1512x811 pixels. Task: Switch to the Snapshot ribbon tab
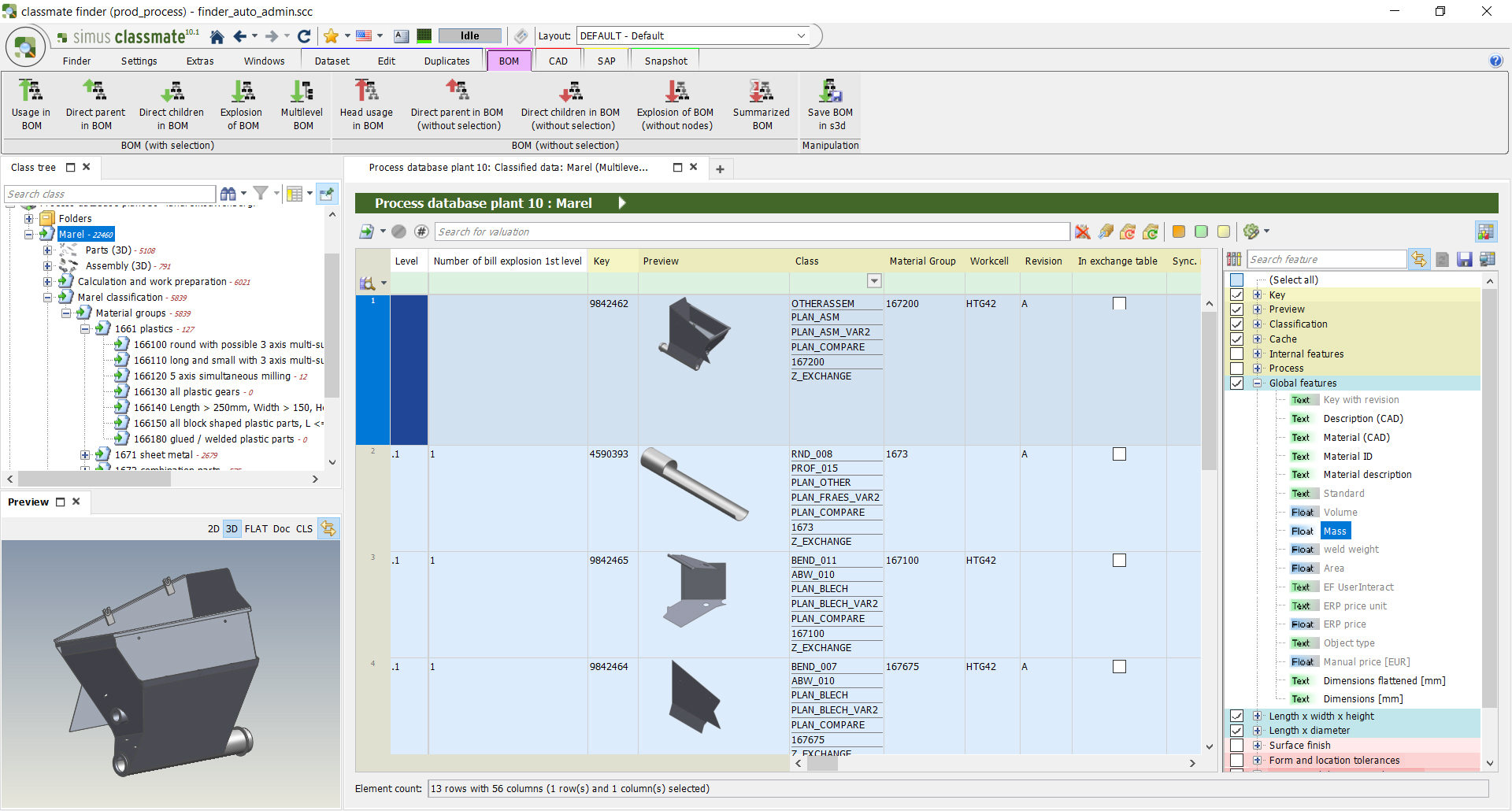(x=666, y=61)
